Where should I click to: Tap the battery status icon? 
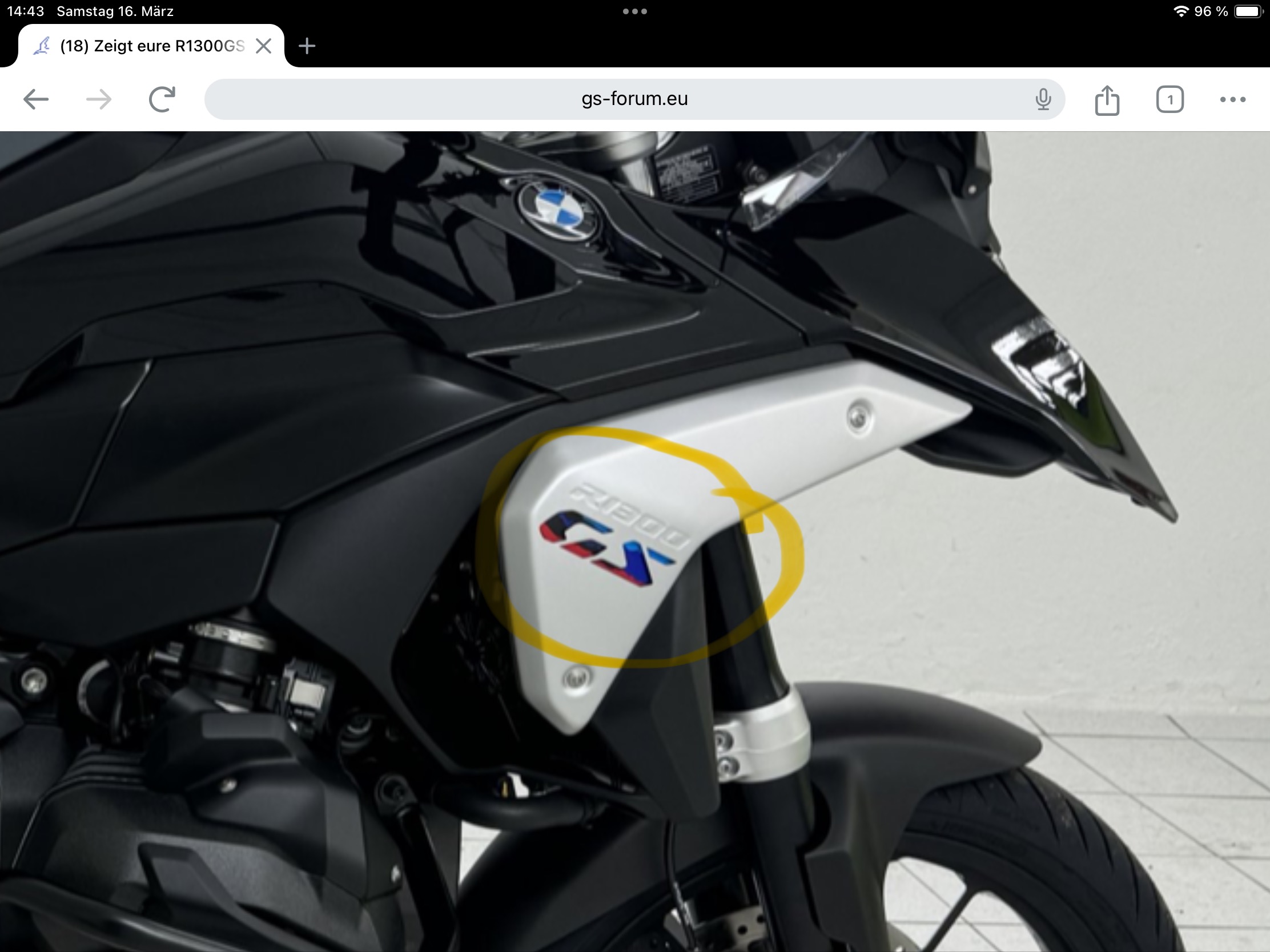click(1248, 11)
